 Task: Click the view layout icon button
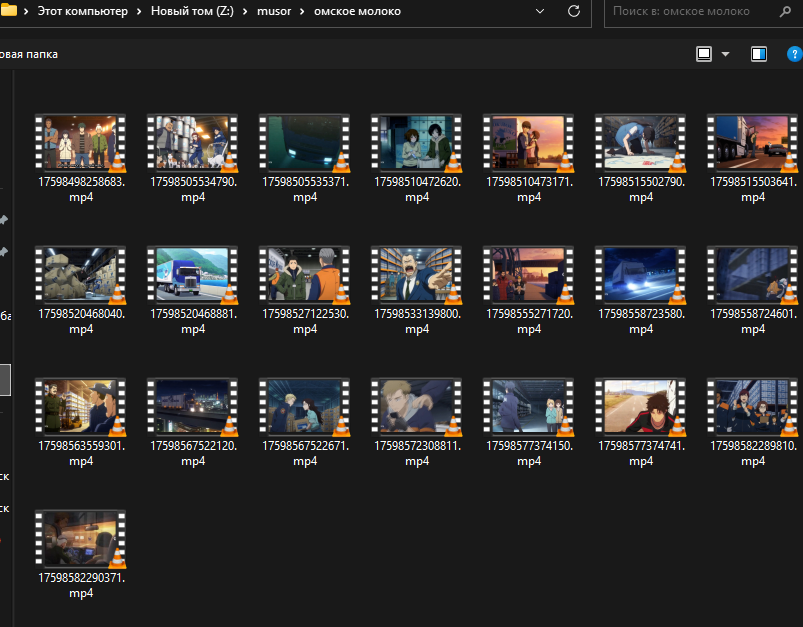(704, 54)
